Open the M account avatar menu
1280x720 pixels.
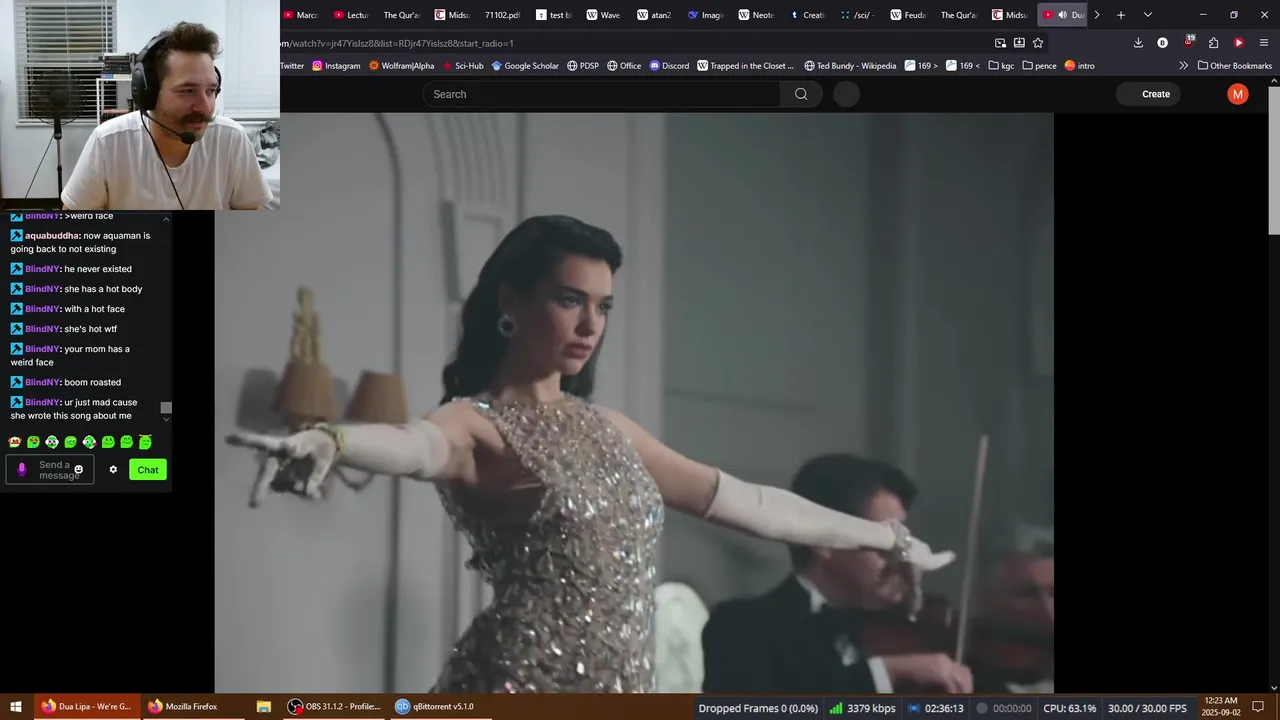[x=1238, y=94]
